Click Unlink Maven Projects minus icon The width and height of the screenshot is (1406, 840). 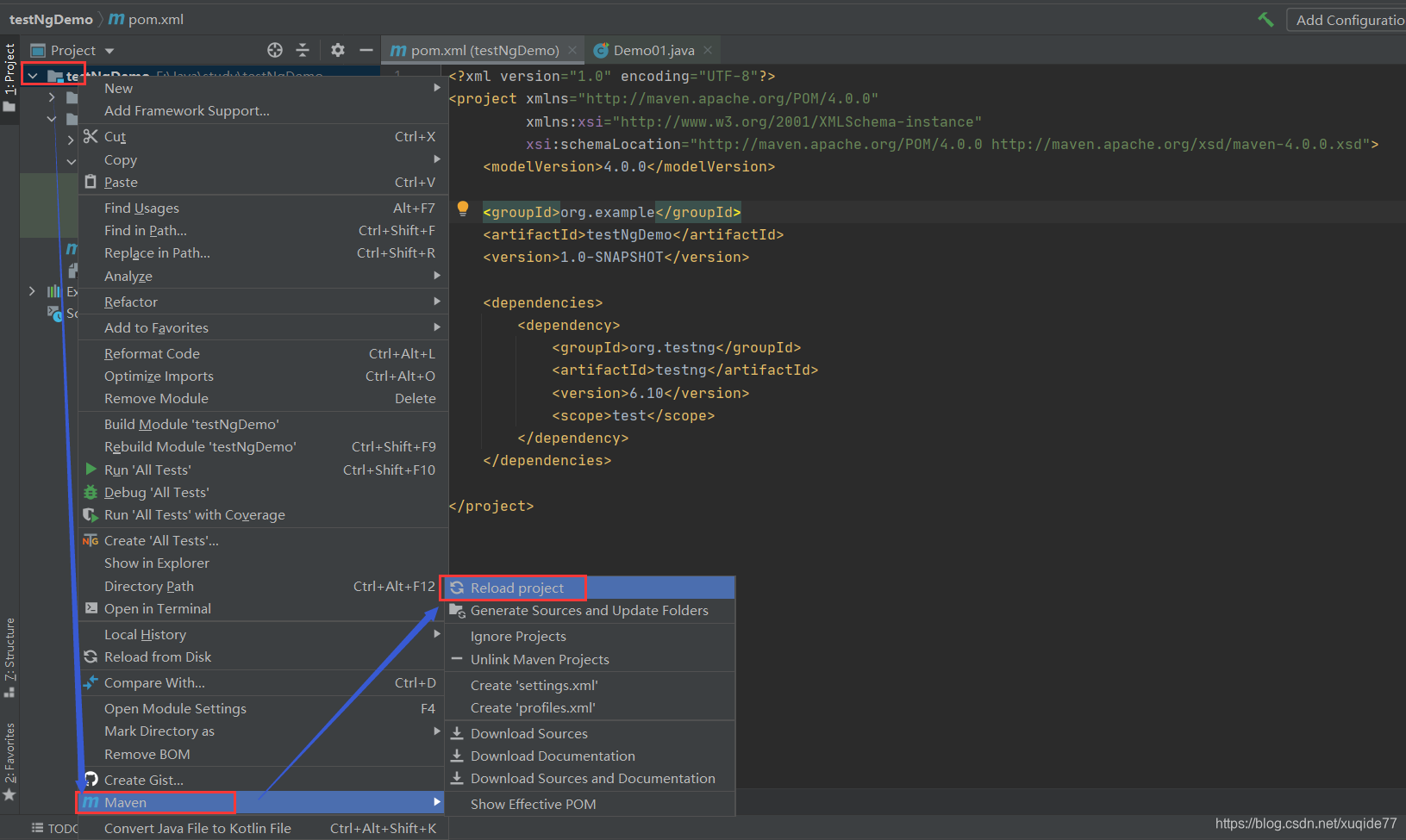(457, 659)
